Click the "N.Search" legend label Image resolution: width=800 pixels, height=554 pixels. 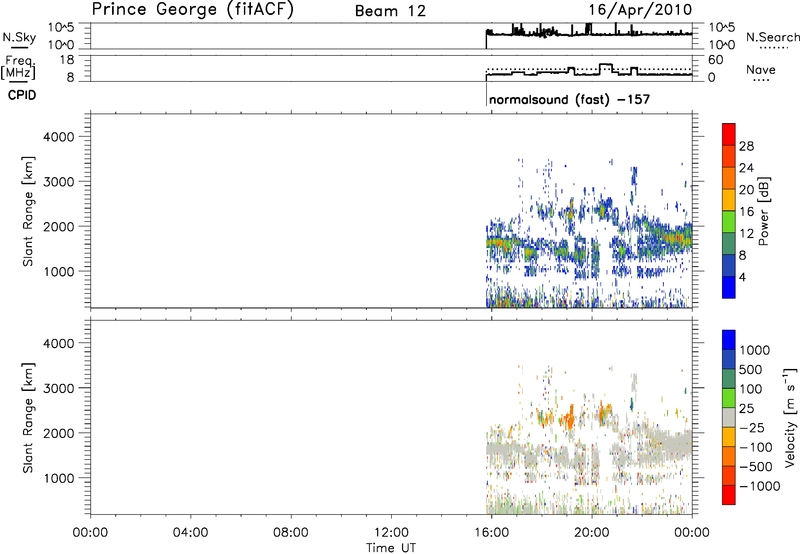772,37
